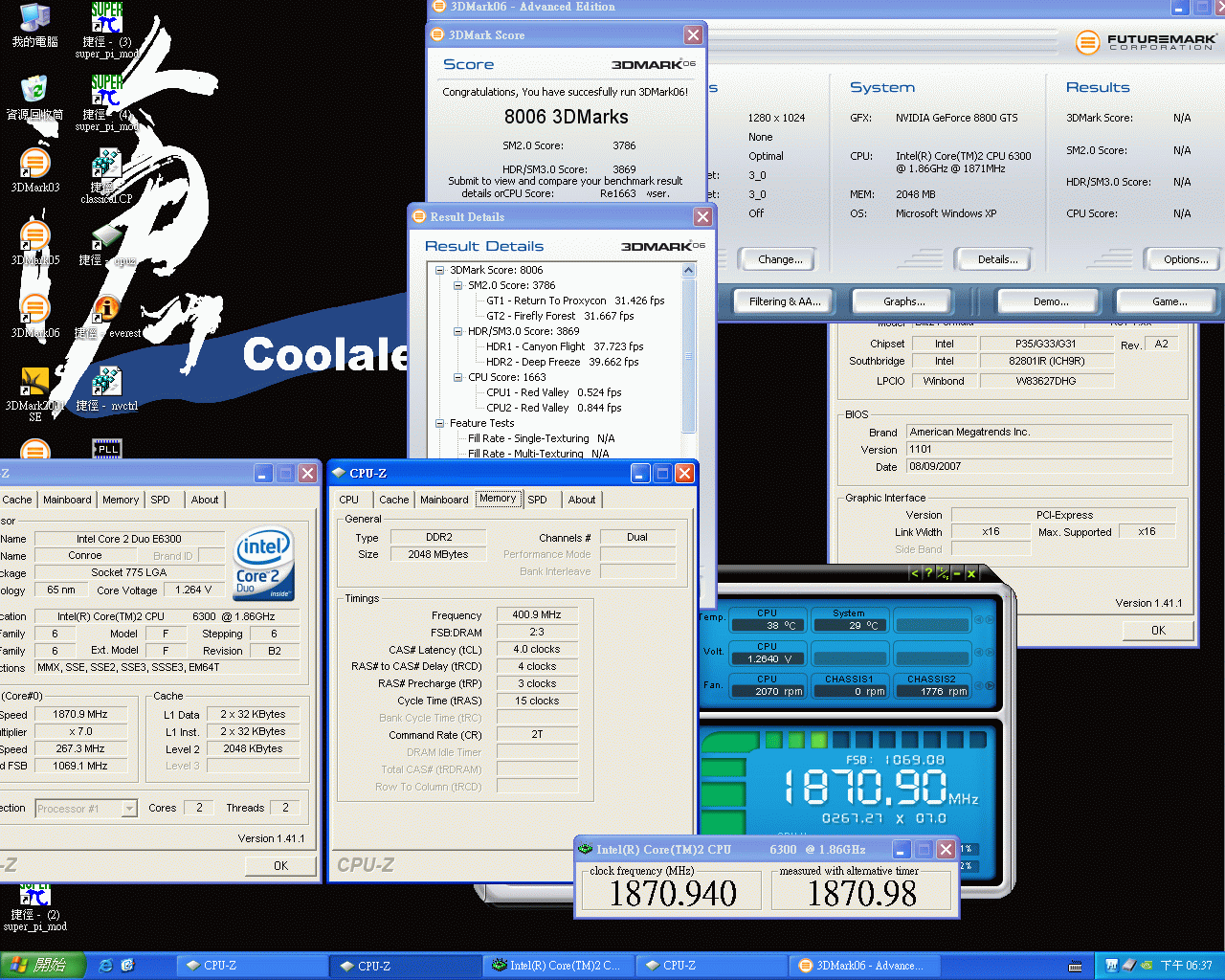Open the Recycle Bin desktop icon
The height and width of the screenshot is (980, 1225).
tap(34, 98)
